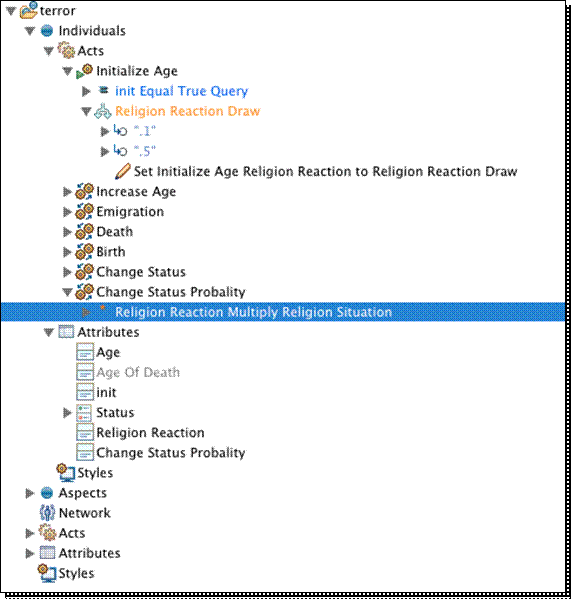572x599 pixels.
Task: Click the Age attribute icon
Action: tap(85, 352)
